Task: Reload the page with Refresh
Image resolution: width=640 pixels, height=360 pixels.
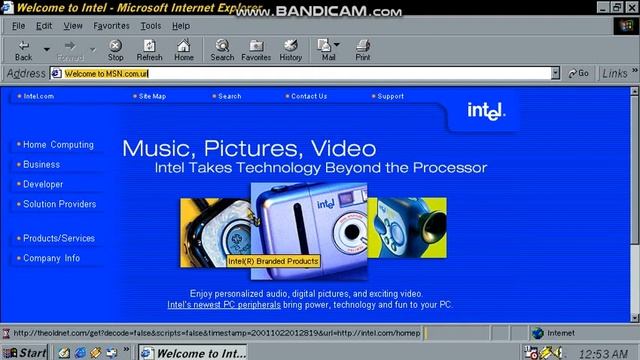Action: click(149, 51)
